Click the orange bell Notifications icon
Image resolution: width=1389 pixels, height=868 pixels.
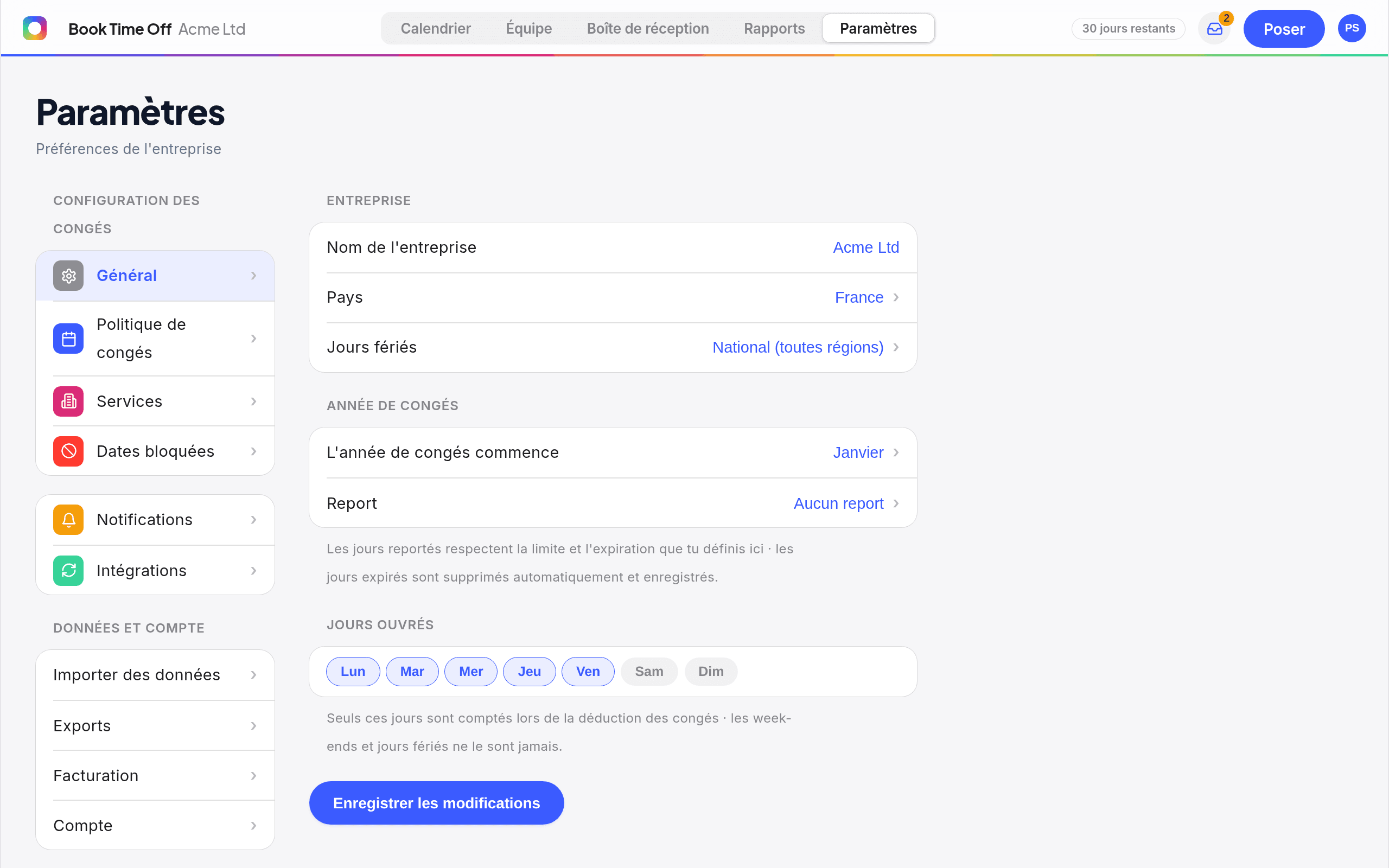(x=68, y=520)
